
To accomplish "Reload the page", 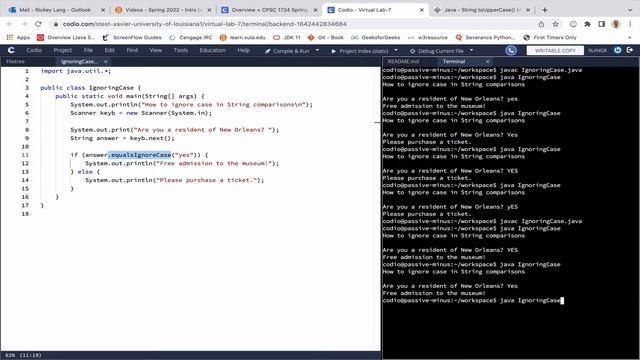I will coord(38,24).
